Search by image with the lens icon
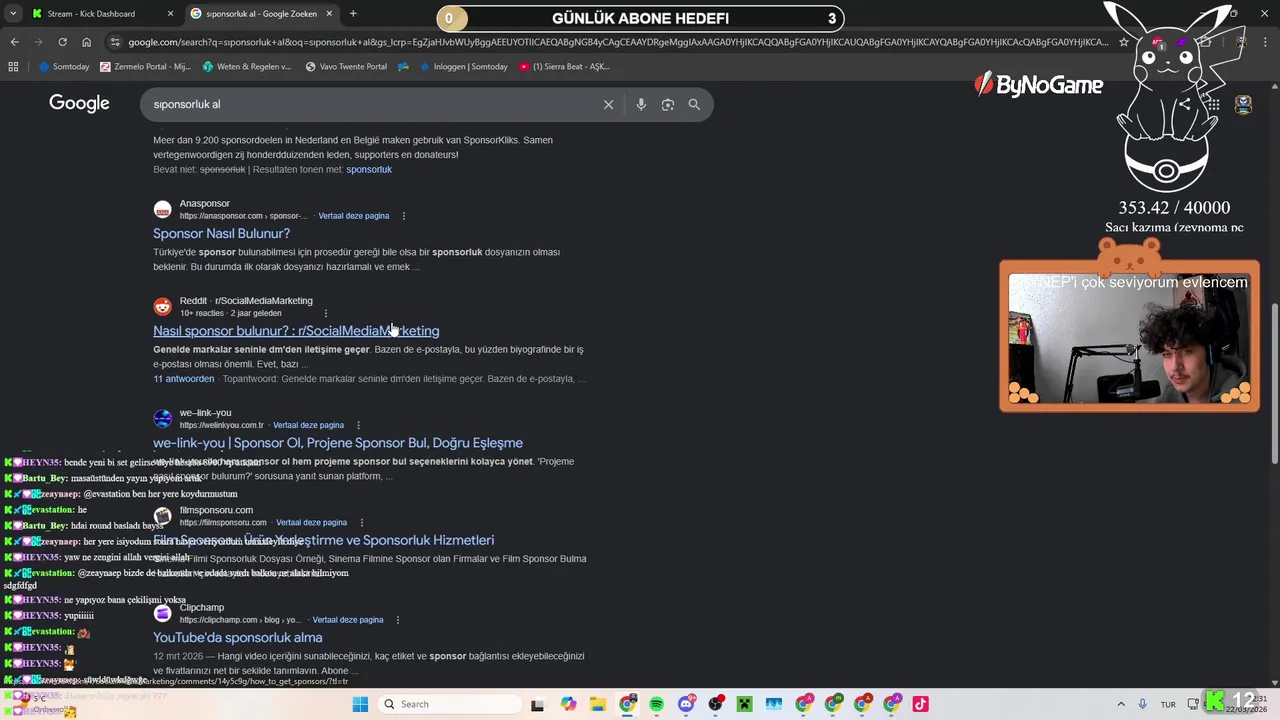Viewport: 1280px width, 720px height. click(668, 104)
